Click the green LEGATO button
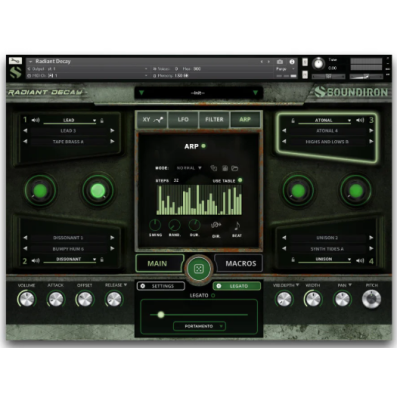Screen dimensions: 397x397 click(237, 286)
